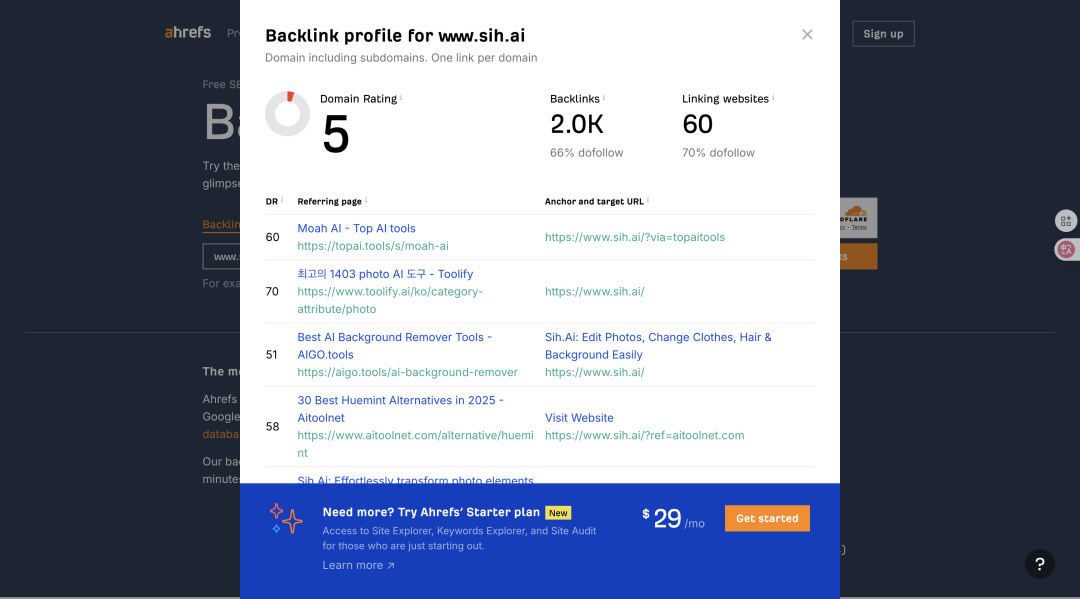Click the Visit Website anchor link
Viewport: 1080px width, 599px height.
pos(579,418)
